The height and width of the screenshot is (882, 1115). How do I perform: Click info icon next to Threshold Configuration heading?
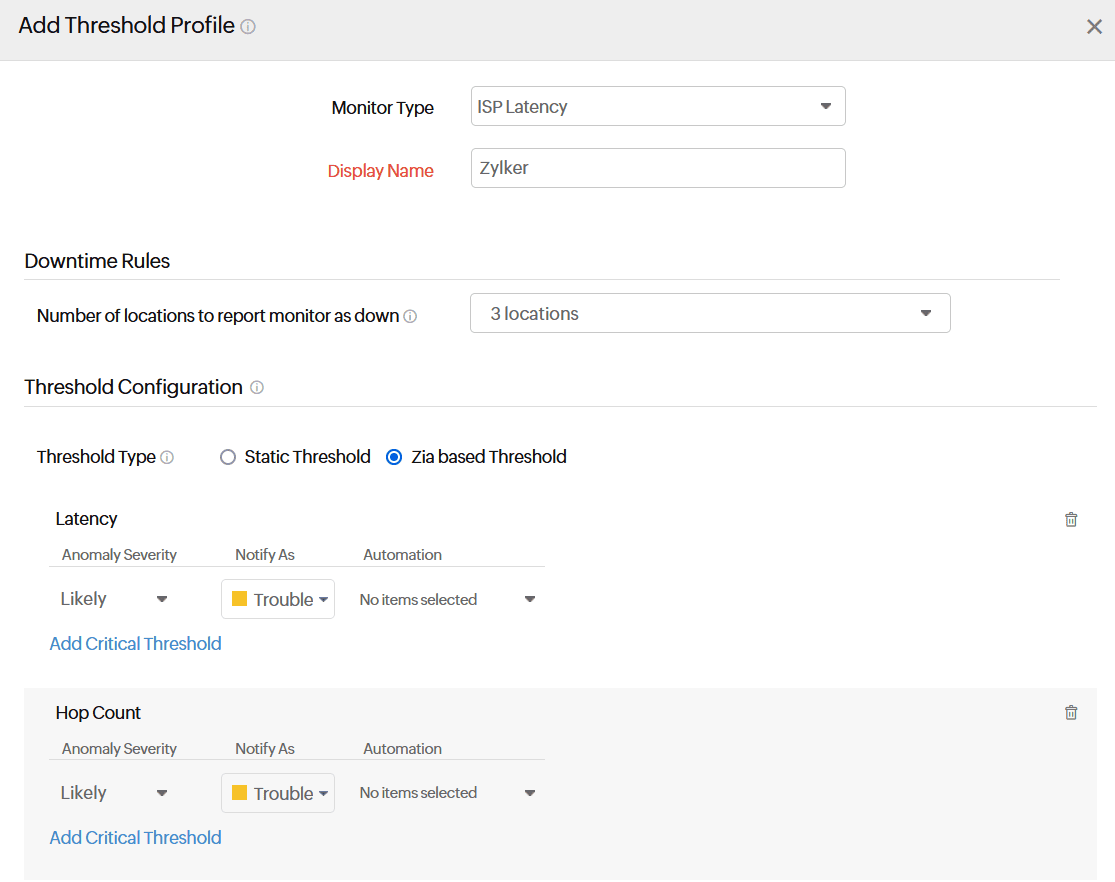coord(257,387)
